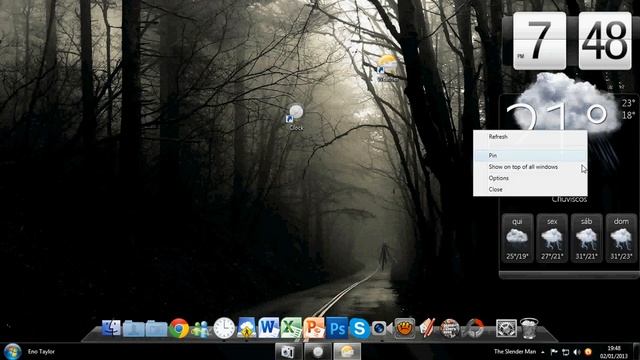Open the orange tray icon beside the volume

tap(588, 352)
